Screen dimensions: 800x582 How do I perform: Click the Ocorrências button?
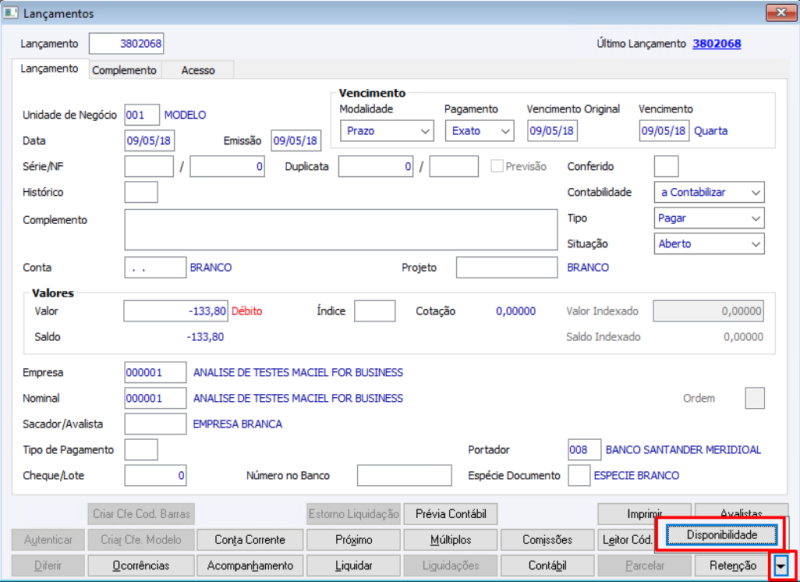141,565
